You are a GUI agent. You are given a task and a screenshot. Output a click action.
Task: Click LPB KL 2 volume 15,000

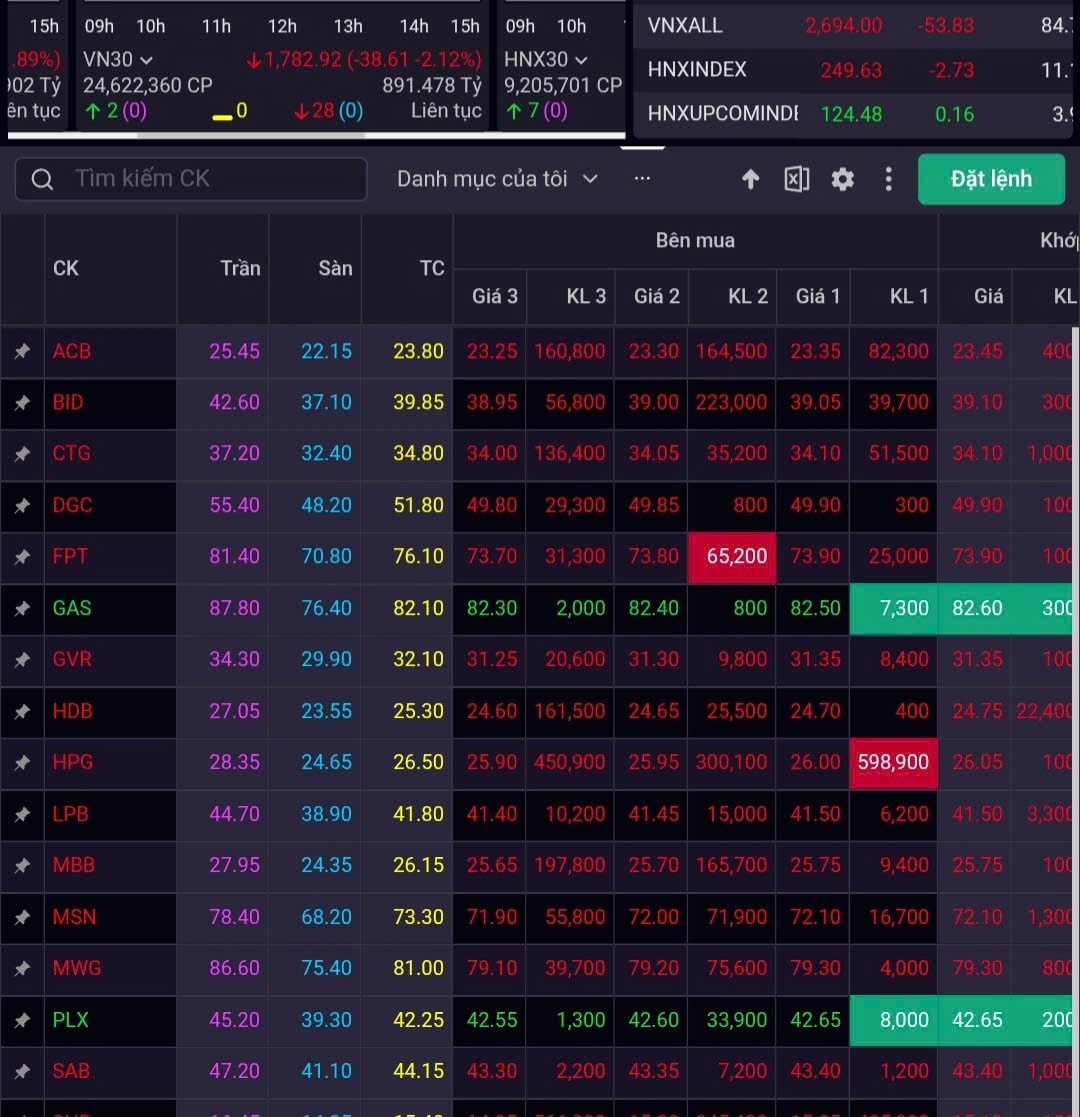click(737, 814)
